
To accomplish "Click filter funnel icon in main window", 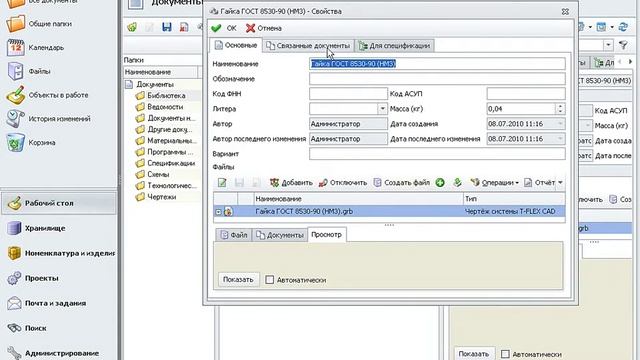I will tap(623, 45).
